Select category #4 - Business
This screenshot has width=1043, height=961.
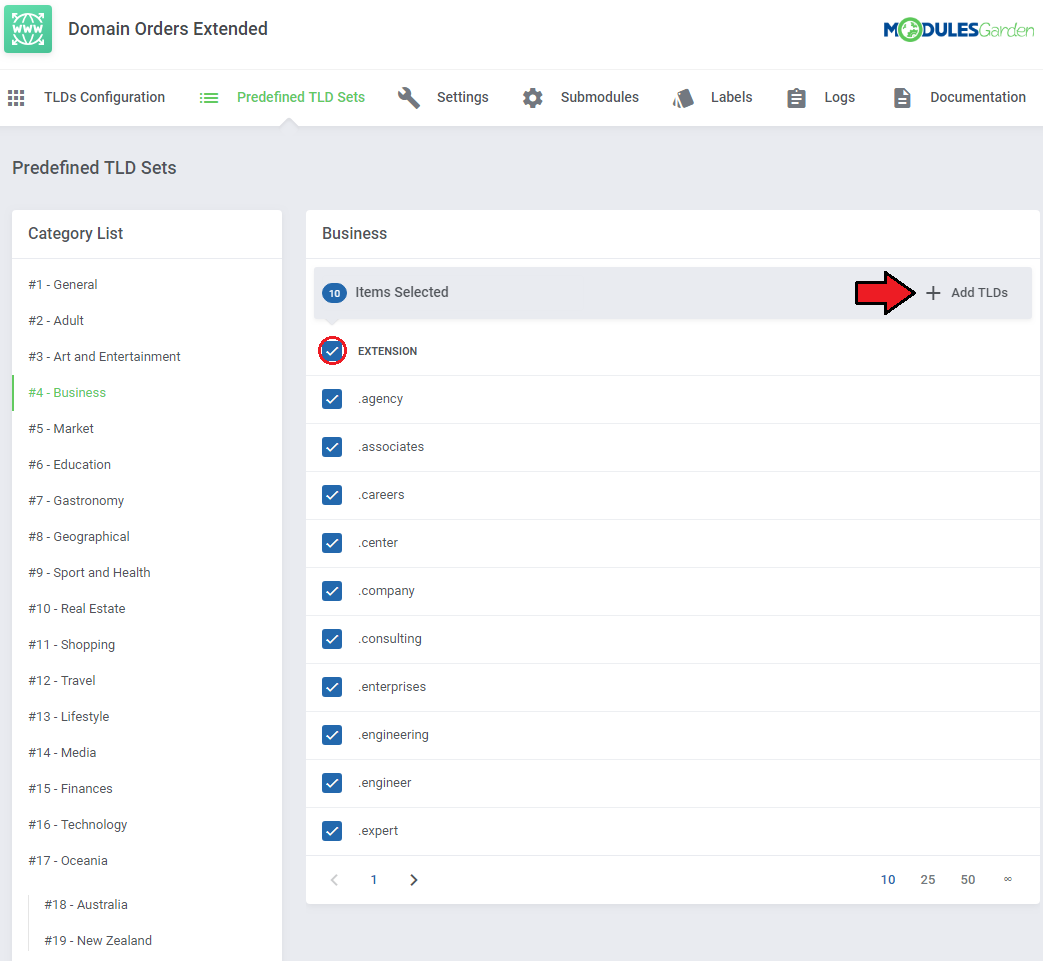(67, 392)
